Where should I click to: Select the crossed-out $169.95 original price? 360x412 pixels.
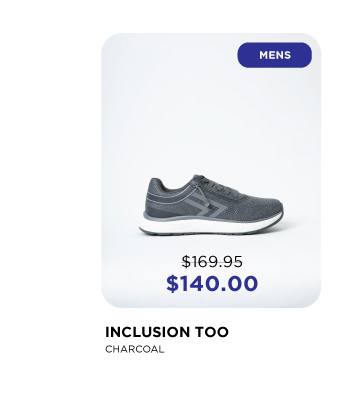pos(212,261)
